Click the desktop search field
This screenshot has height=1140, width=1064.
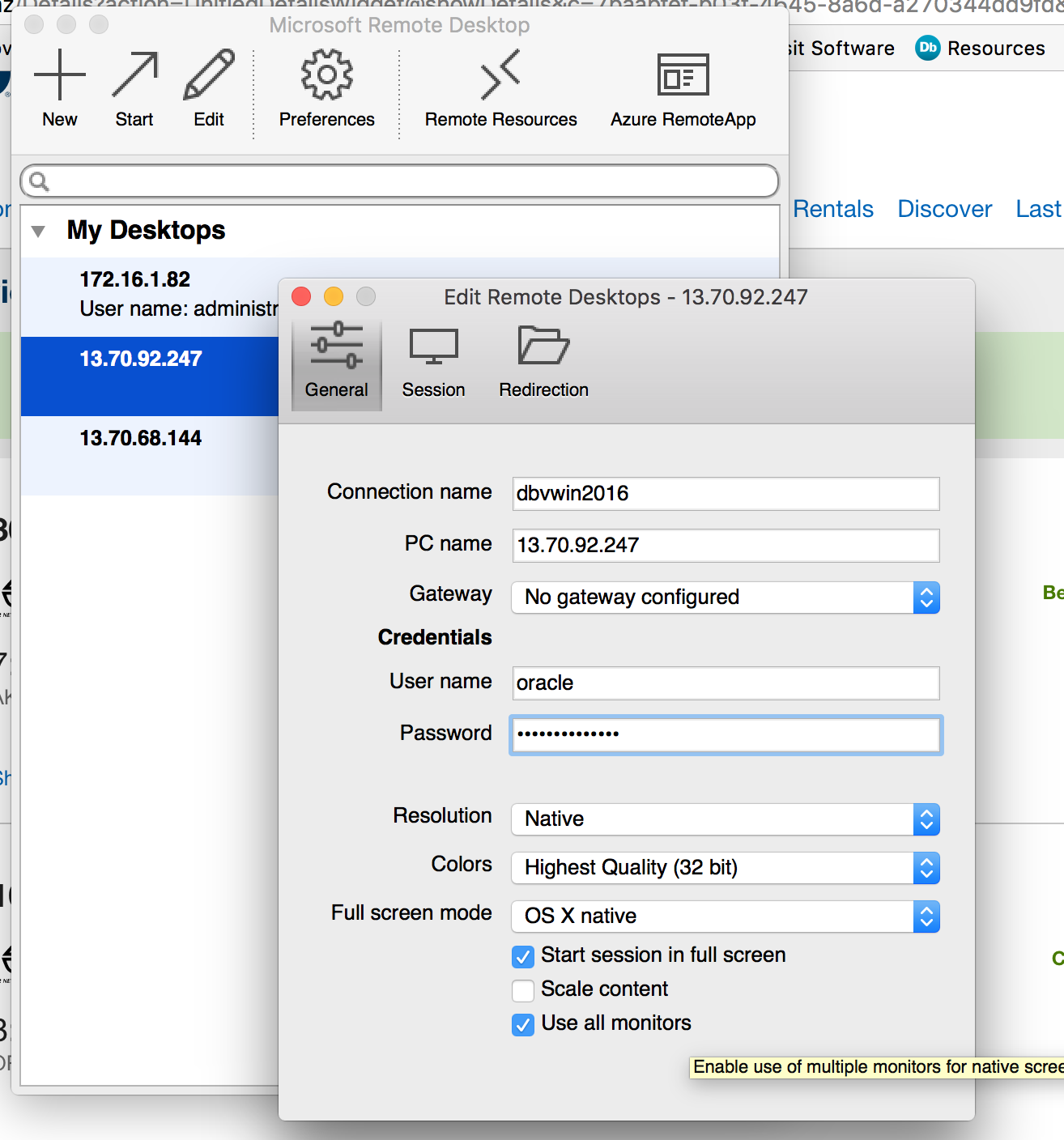tap(399, 181)
